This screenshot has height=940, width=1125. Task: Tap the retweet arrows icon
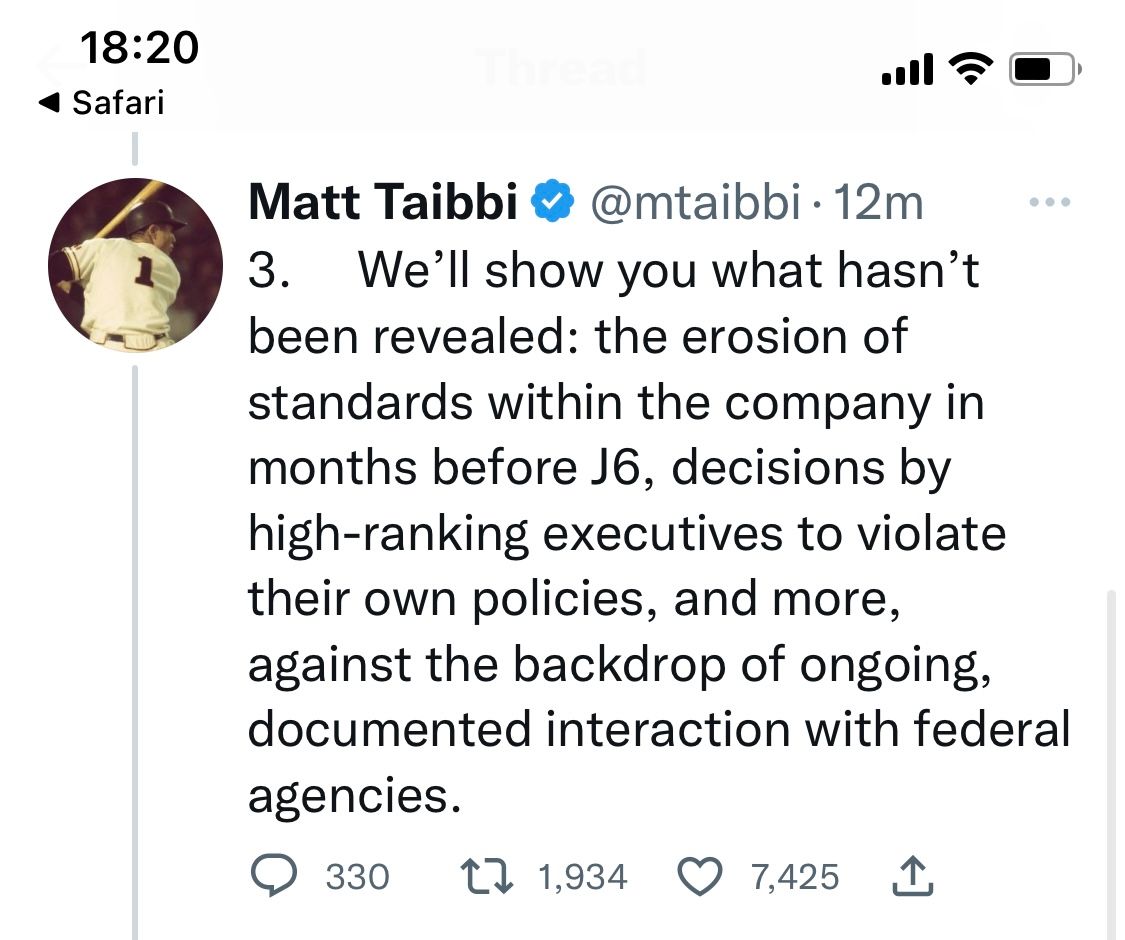pos(486,877)
